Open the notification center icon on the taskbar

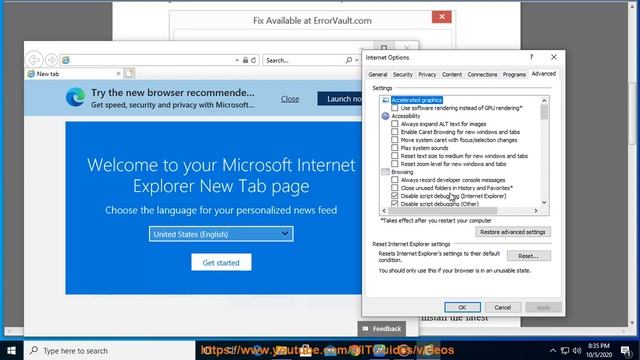tap(626, 350)
